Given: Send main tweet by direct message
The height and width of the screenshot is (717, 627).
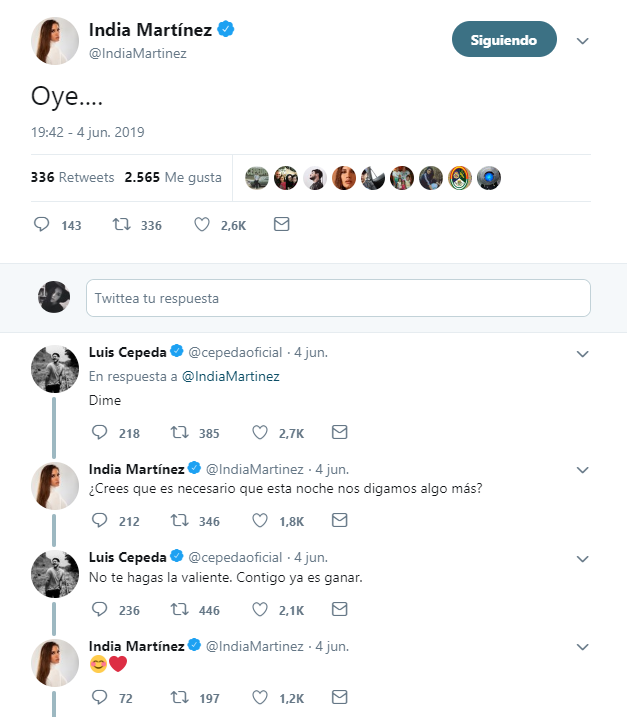Looking at the screenshot, I should 281,225.
